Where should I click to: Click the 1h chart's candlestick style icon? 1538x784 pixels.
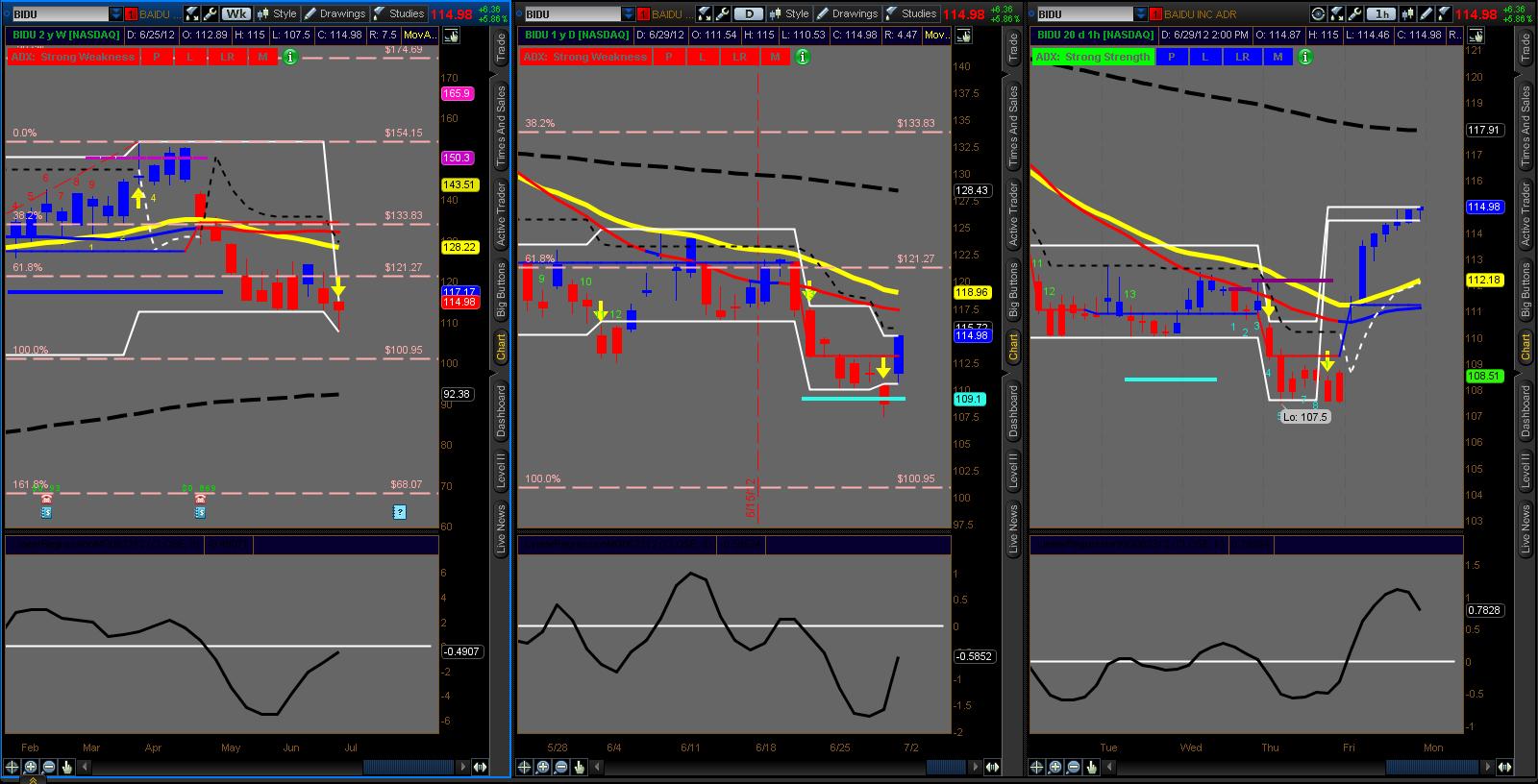1409,13
